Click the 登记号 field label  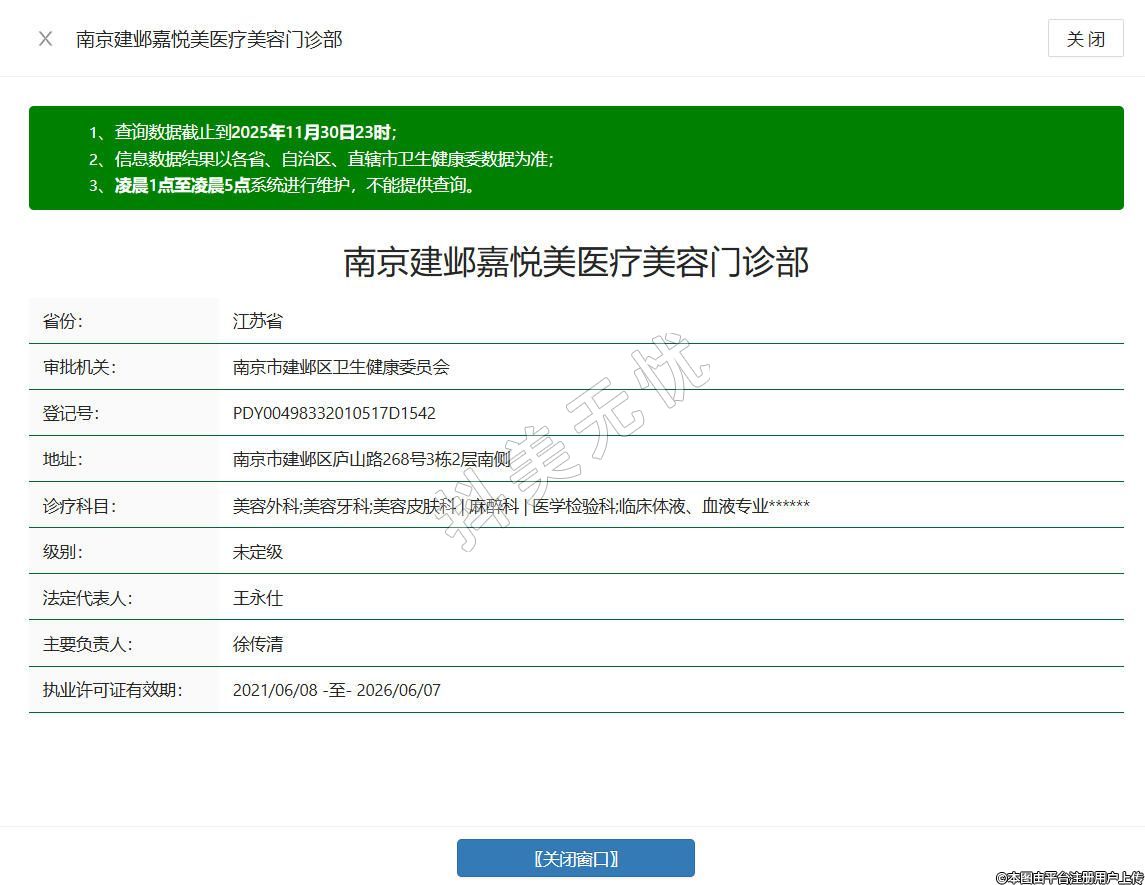pos(70,413)
